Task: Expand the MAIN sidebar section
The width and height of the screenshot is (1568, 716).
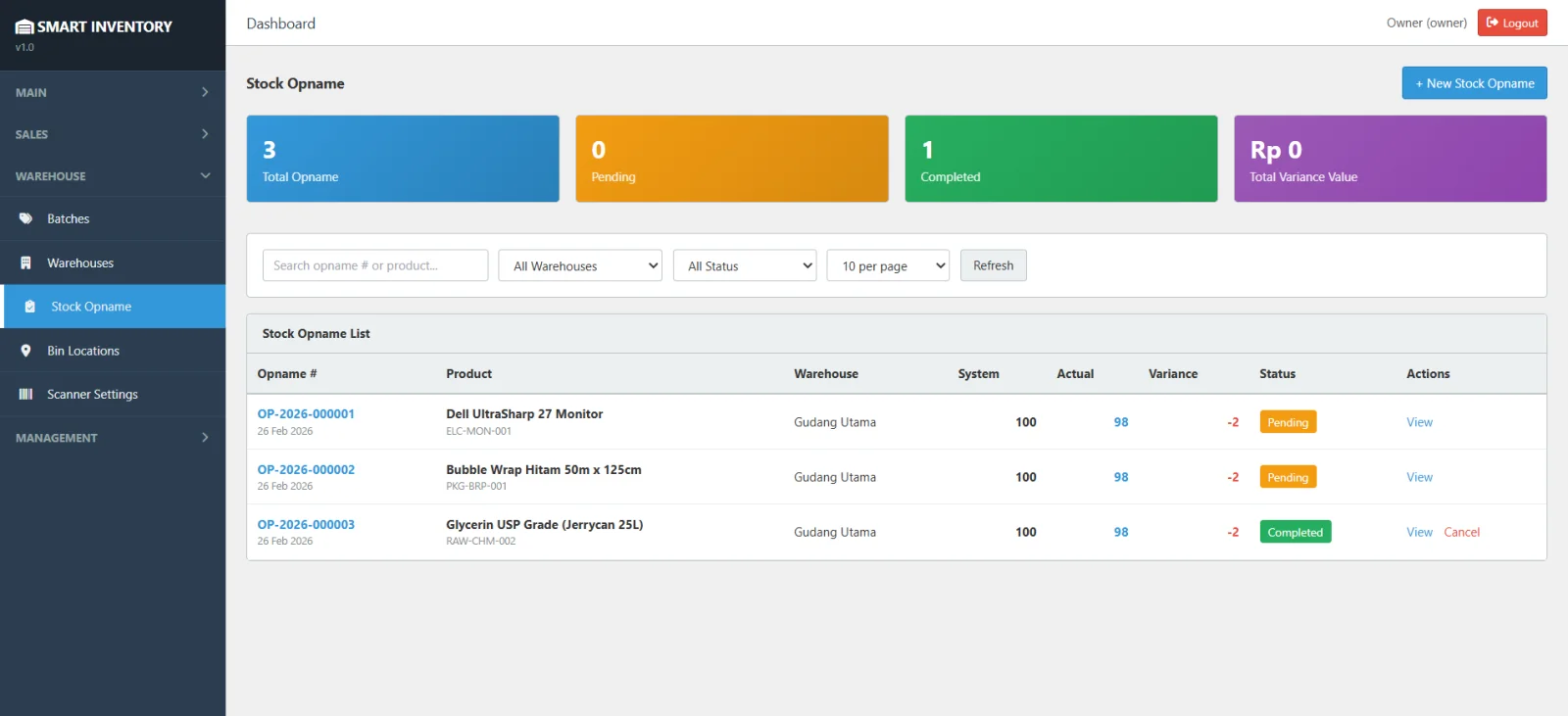Action: click(x=113, y=92)
